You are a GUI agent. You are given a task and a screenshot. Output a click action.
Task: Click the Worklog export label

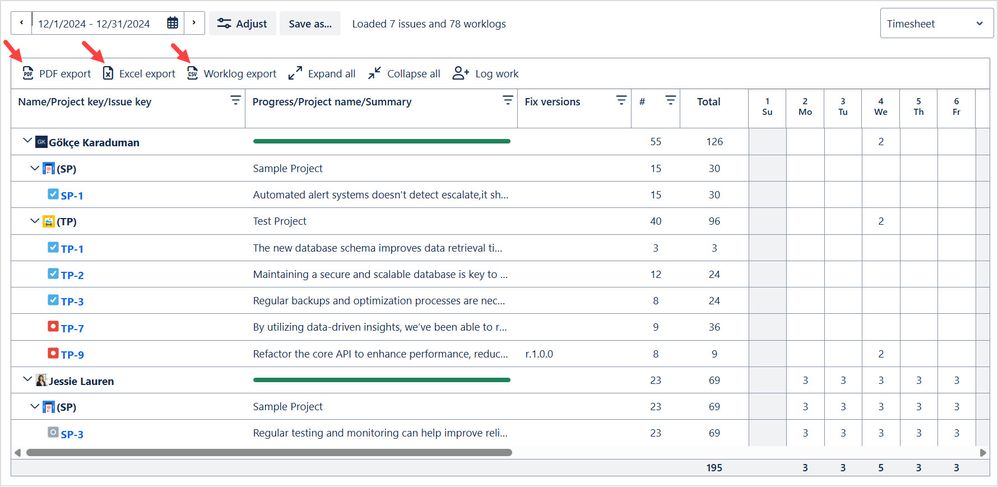tap(240, 74)
